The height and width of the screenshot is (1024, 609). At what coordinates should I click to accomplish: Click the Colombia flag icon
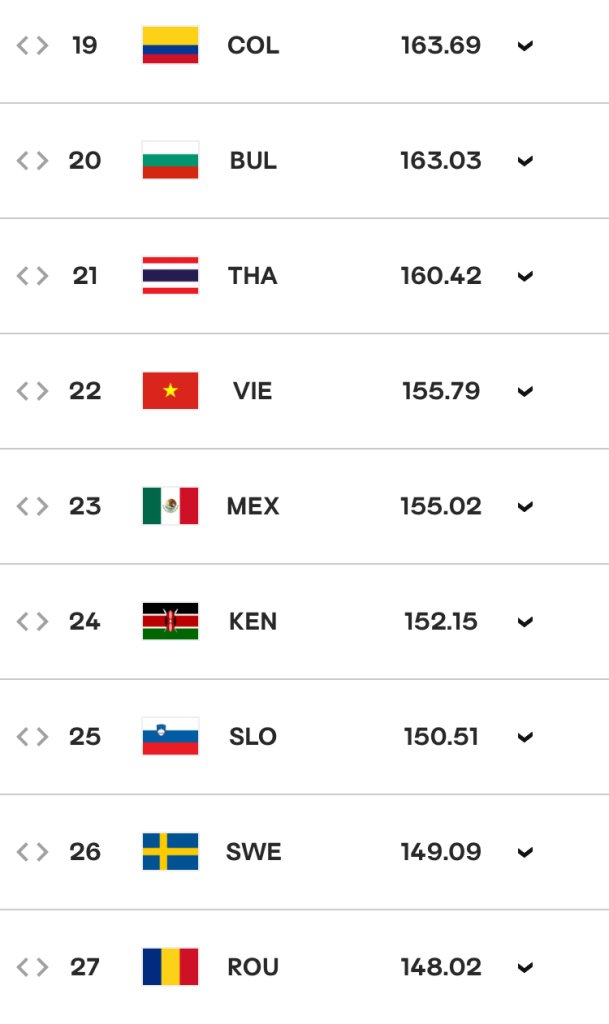pyautogui.click(x=170, y=45)
